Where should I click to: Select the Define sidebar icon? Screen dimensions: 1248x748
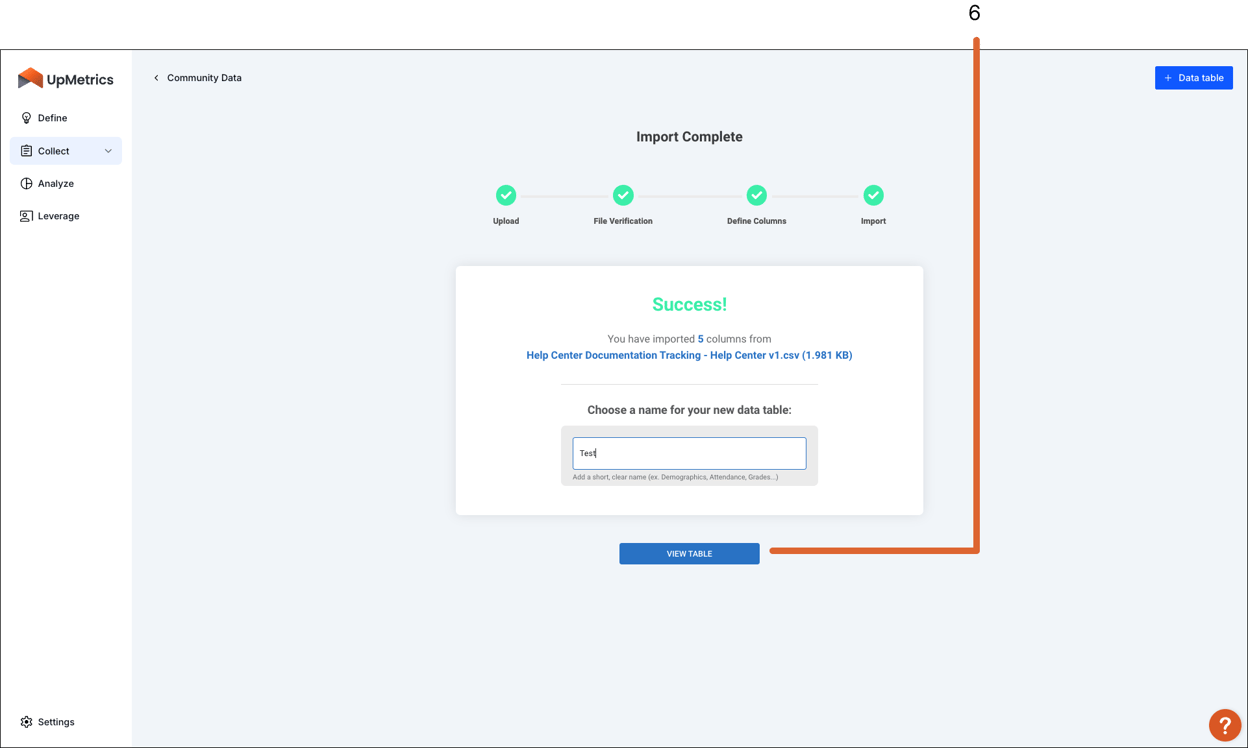(24, 118)
